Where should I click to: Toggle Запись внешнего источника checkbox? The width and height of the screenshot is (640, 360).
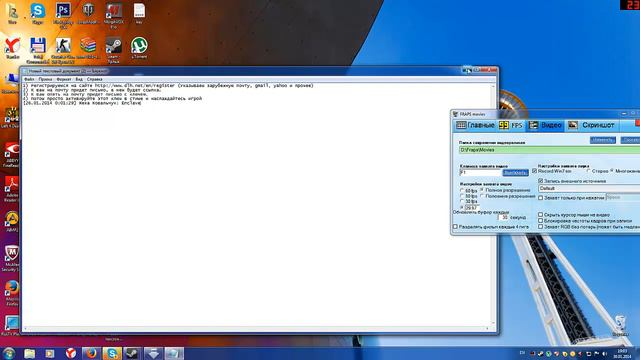coord(541,181)
